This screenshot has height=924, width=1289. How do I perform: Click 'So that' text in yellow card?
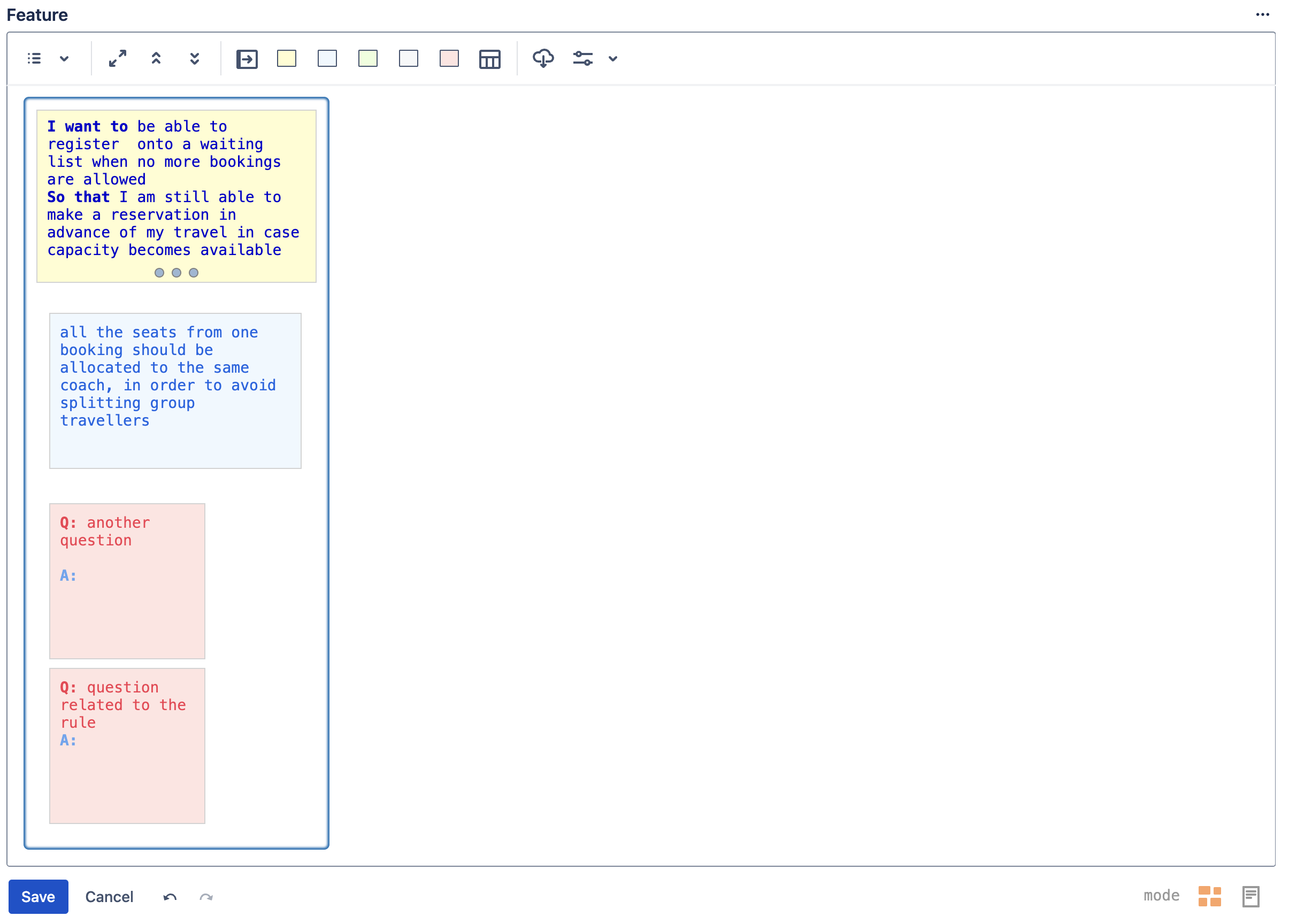79,197
